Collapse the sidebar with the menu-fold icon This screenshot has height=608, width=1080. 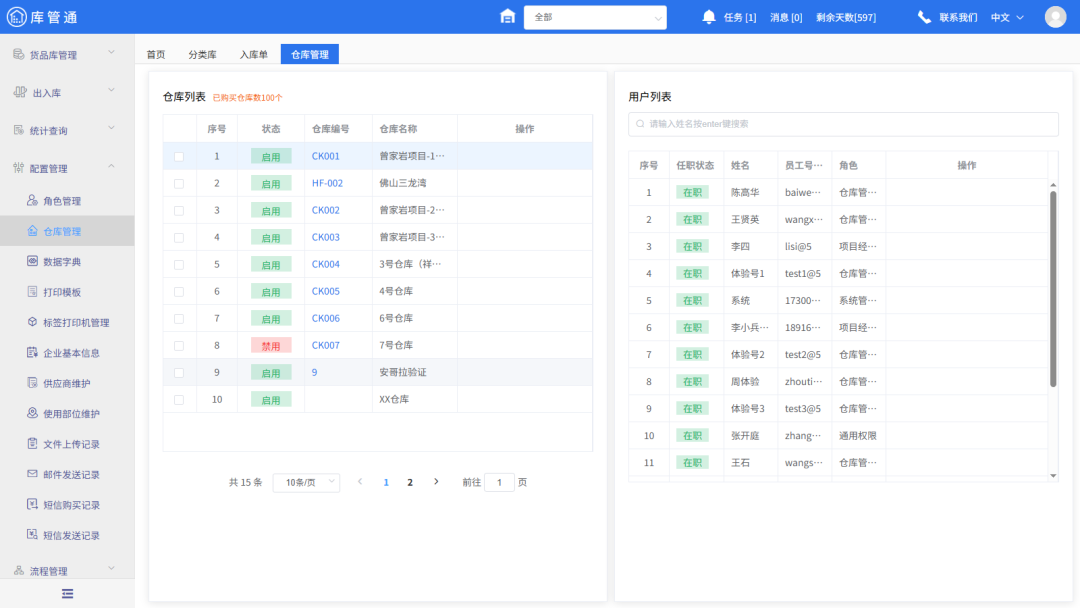(x=67, y=594)
